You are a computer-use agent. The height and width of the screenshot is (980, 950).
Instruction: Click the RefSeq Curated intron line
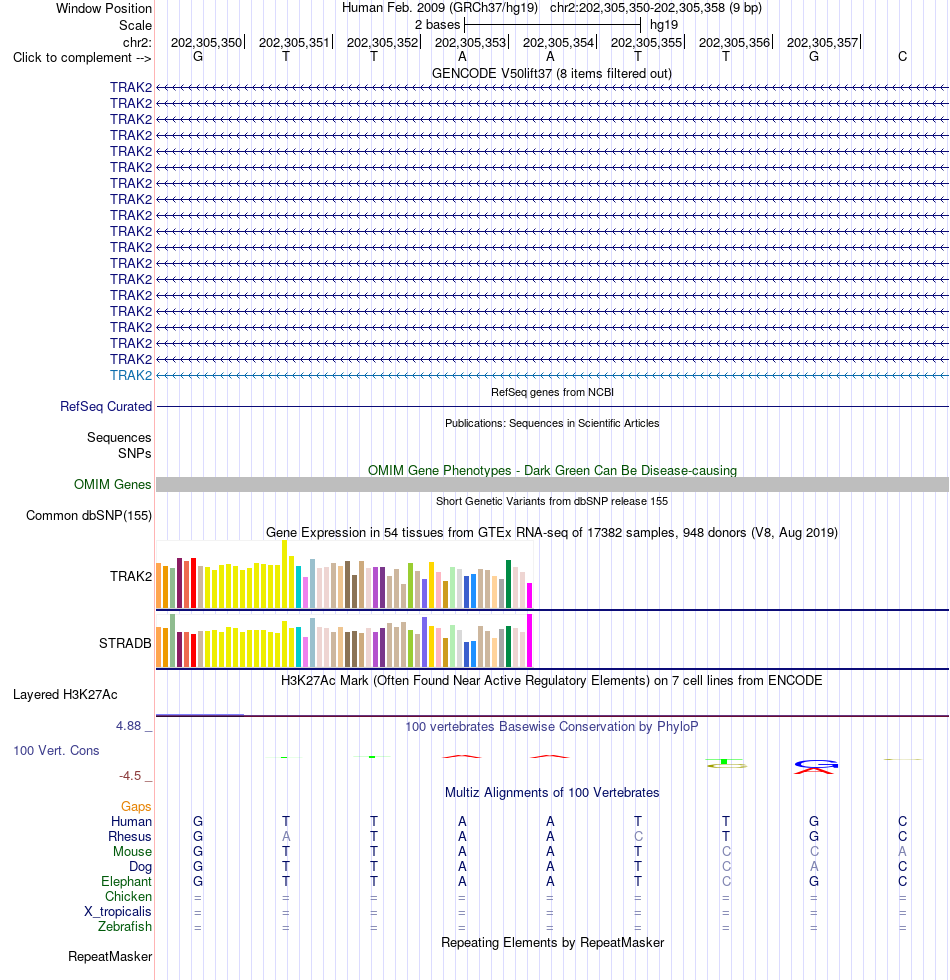[x=552, y=406]
